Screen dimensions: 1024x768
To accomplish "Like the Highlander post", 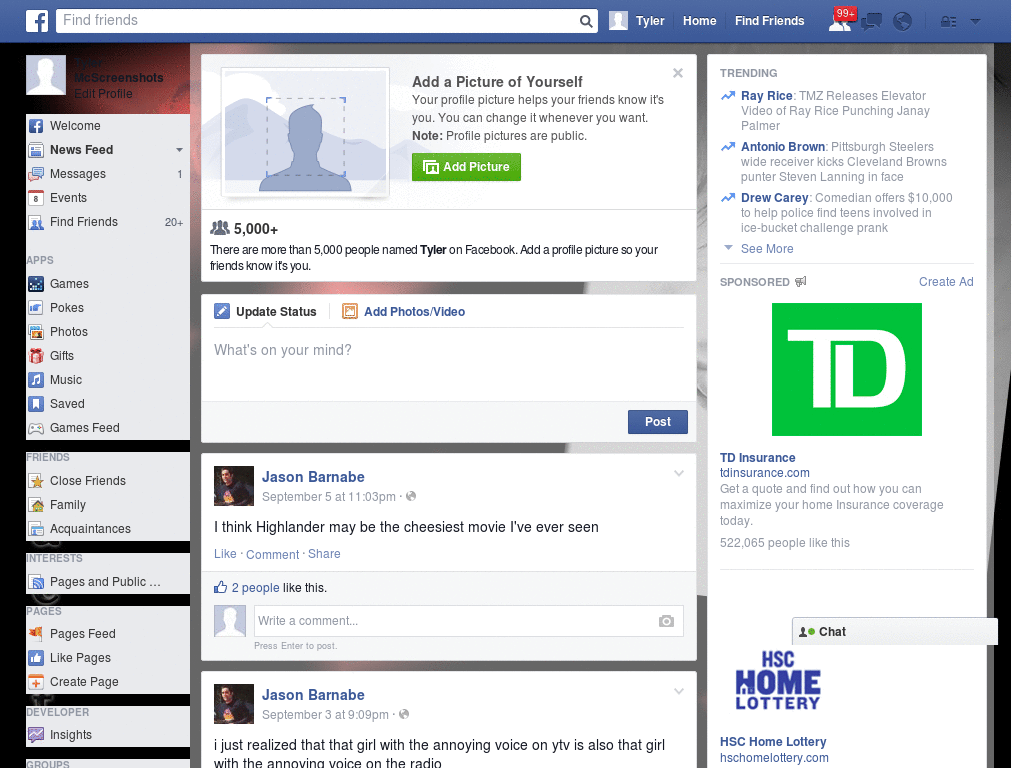I will pos(225,554).
